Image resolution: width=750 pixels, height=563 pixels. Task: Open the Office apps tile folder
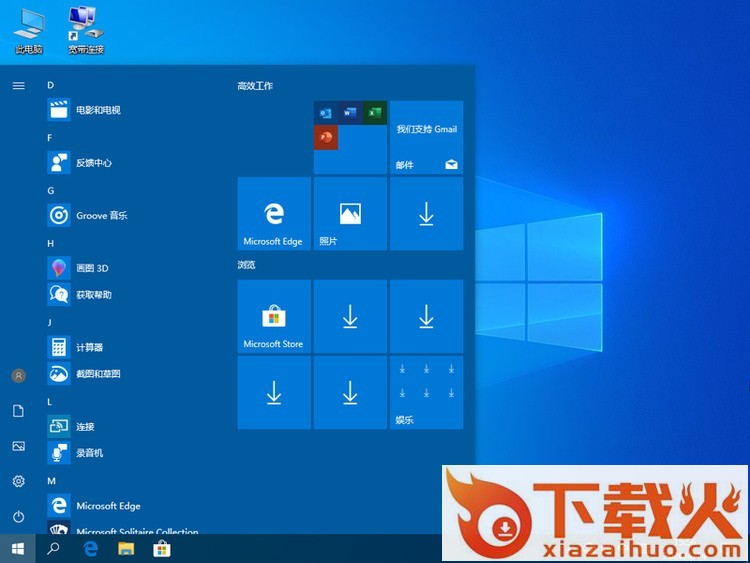350,137
